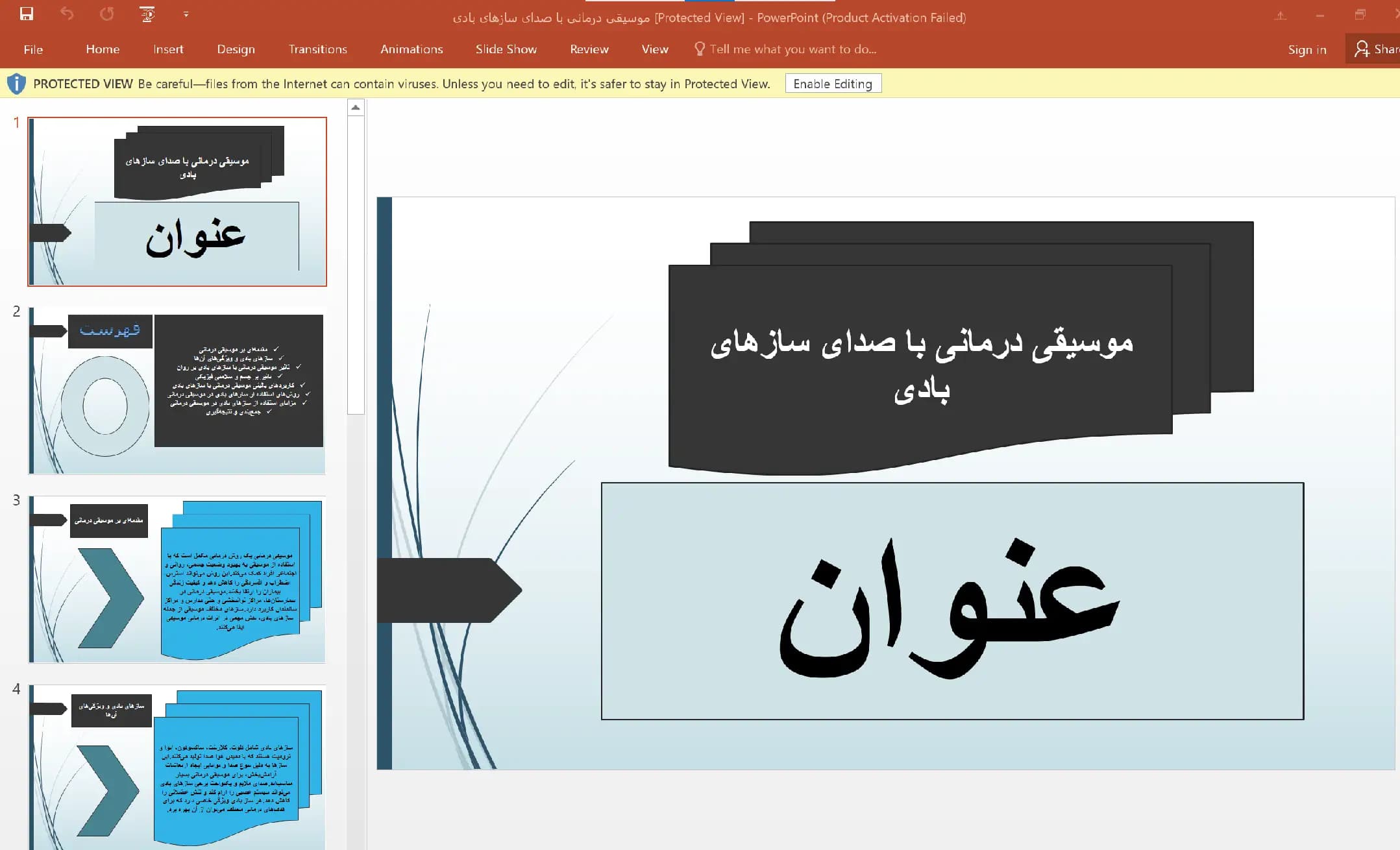
Task: Switch to the Transitions tab
Action: point(317,49)
